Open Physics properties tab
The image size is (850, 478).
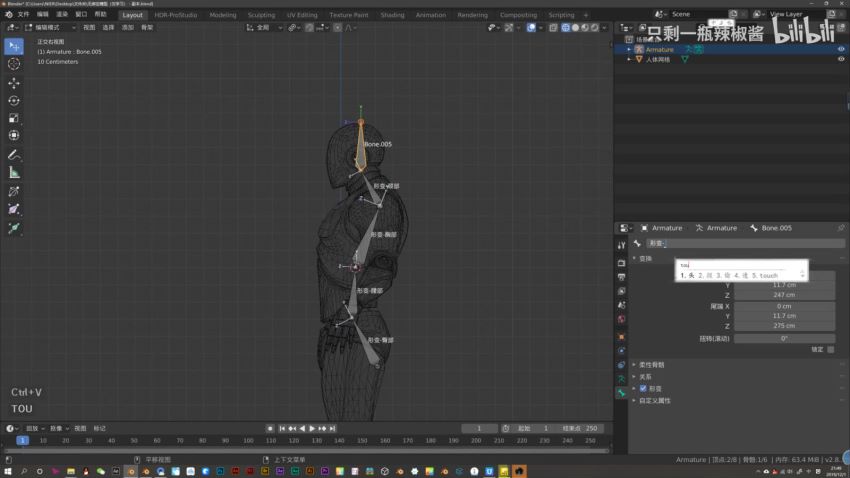(x=621, y=351)
